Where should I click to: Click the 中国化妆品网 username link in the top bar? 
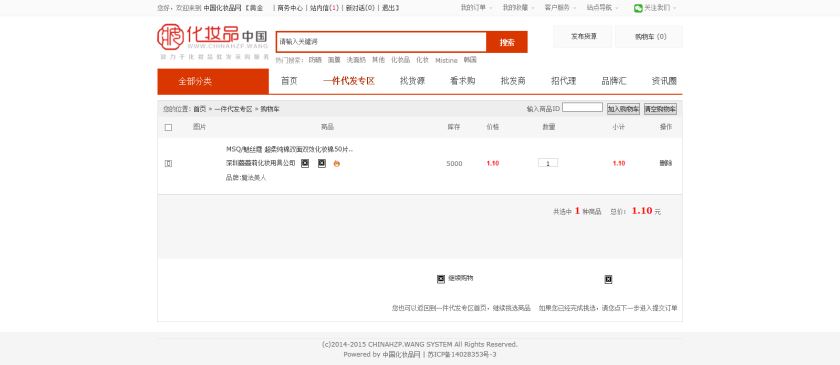(x=222, y=8)
